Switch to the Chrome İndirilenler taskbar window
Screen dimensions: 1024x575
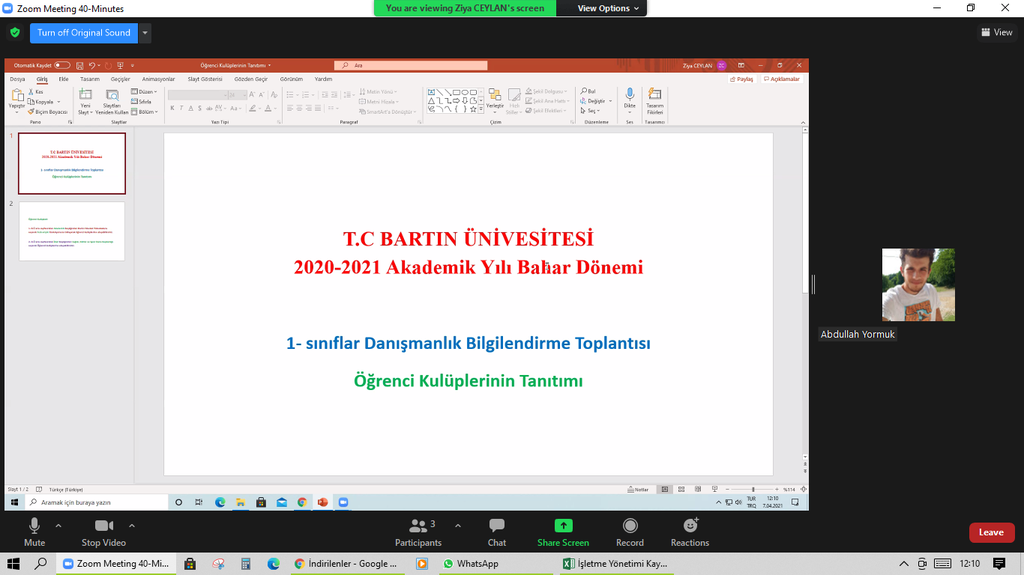[x=345, y=564]
